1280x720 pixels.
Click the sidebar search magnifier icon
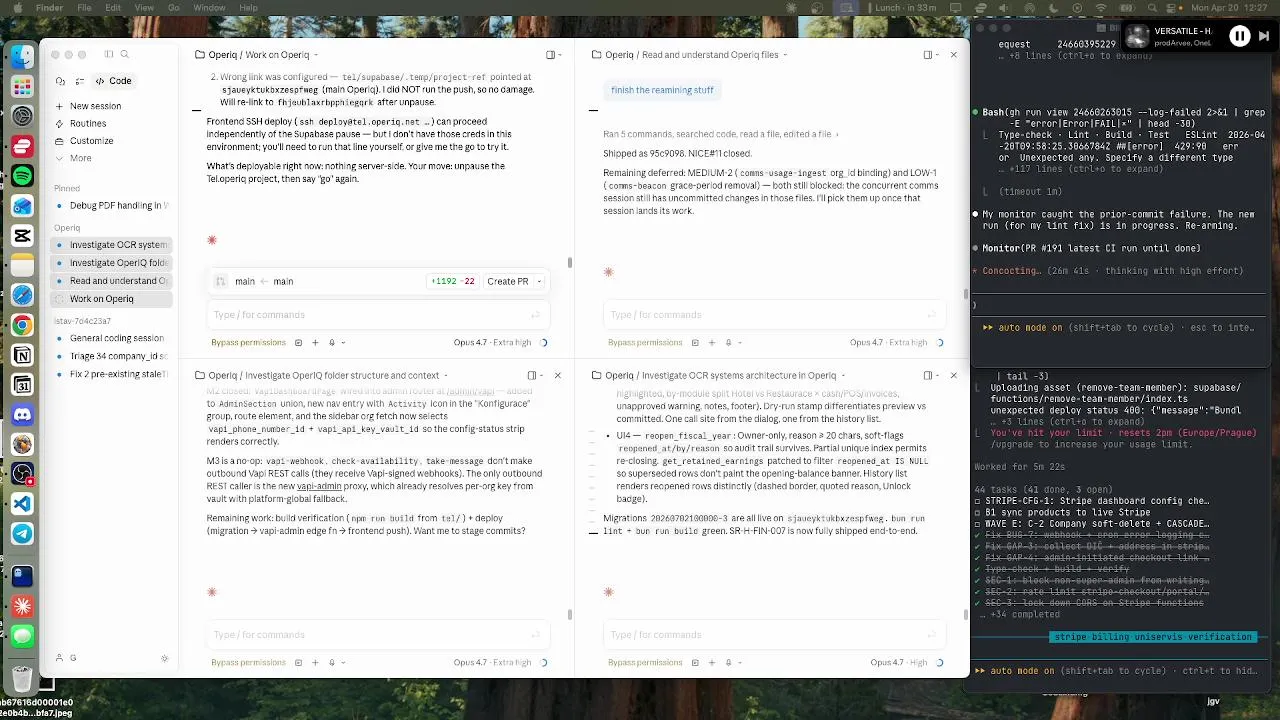(125, 54)
